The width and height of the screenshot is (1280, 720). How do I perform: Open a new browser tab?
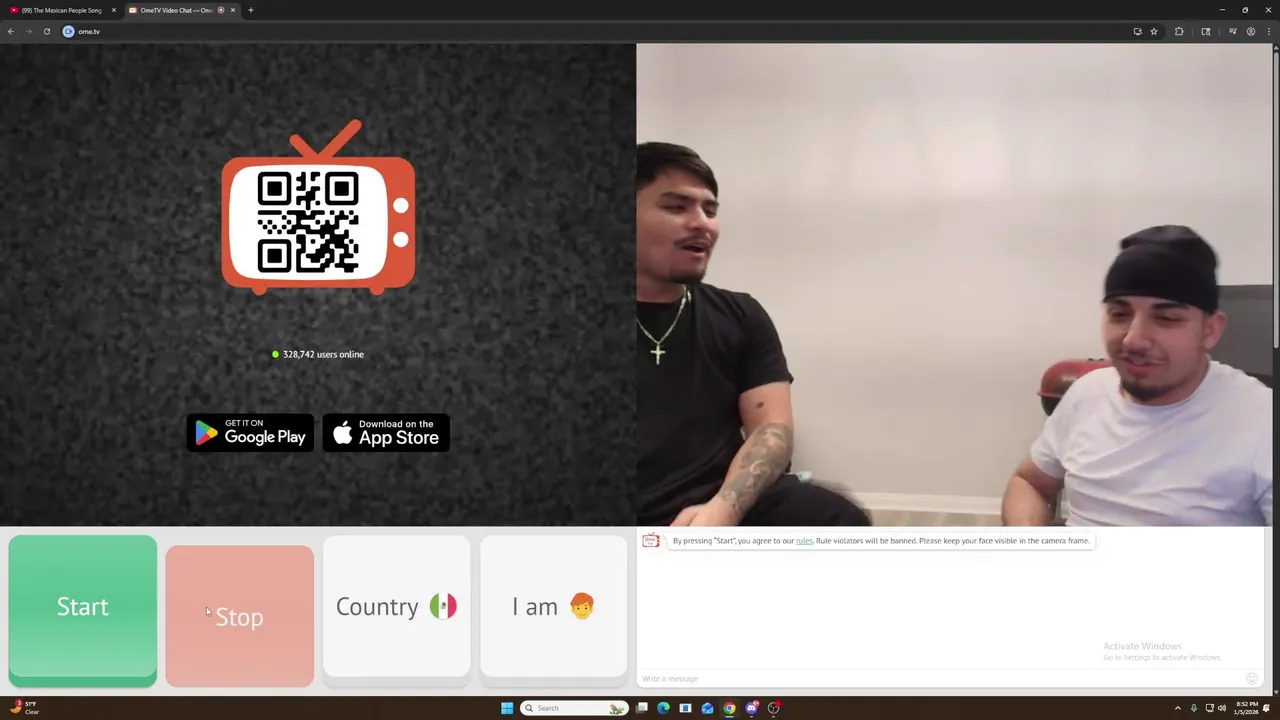point(251,10)
